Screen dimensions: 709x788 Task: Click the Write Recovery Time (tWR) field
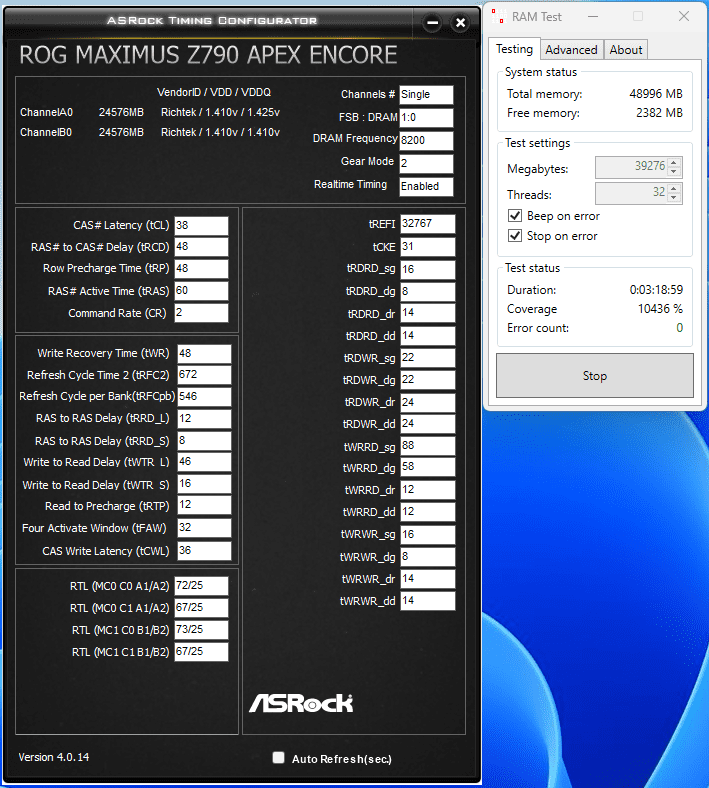click(x=205, y=353)
